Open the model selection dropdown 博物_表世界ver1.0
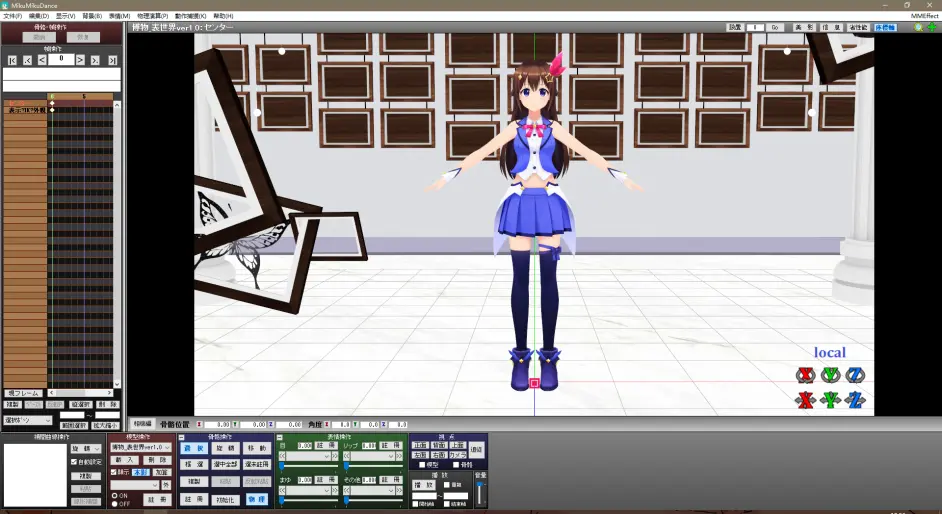Image resolution: width=942 pixels, height=514 pixels. (x=141, y=447)
